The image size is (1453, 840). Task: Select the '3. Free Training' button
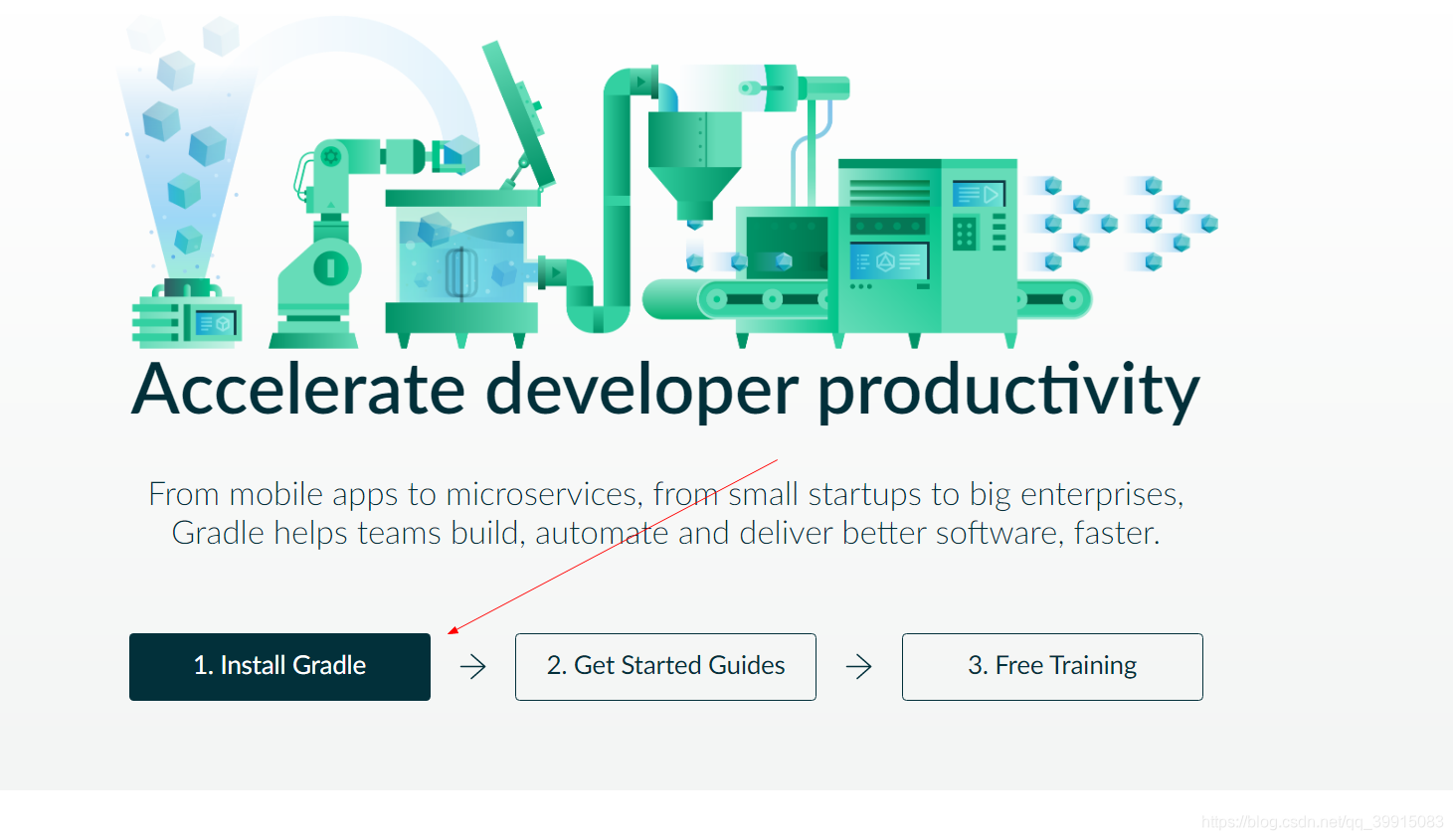pos(1052,666)
